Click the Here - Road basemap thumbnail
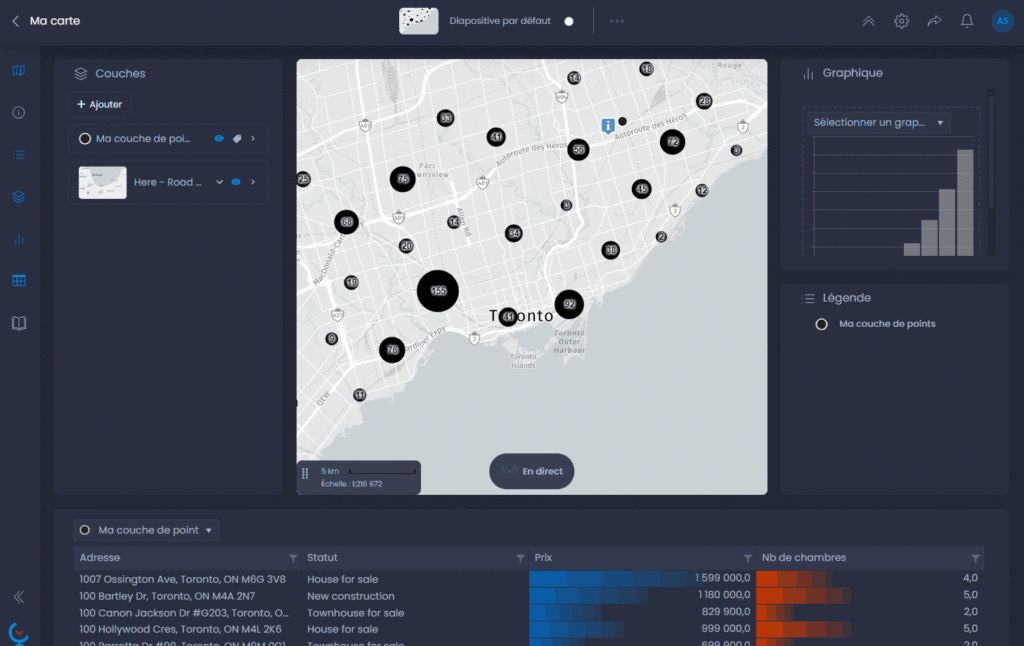The height and width of the screenshot is (646, 1024). pyautogui.click(x=103, y=182)
